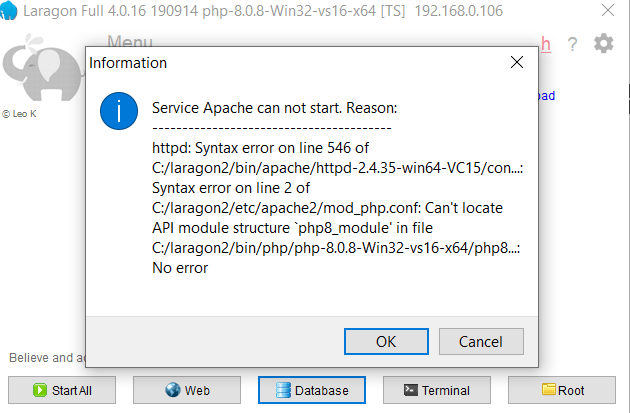The image size is (630, 413).
Task: Click the Laragon app icon in title bar
Action: coord(9,10)
